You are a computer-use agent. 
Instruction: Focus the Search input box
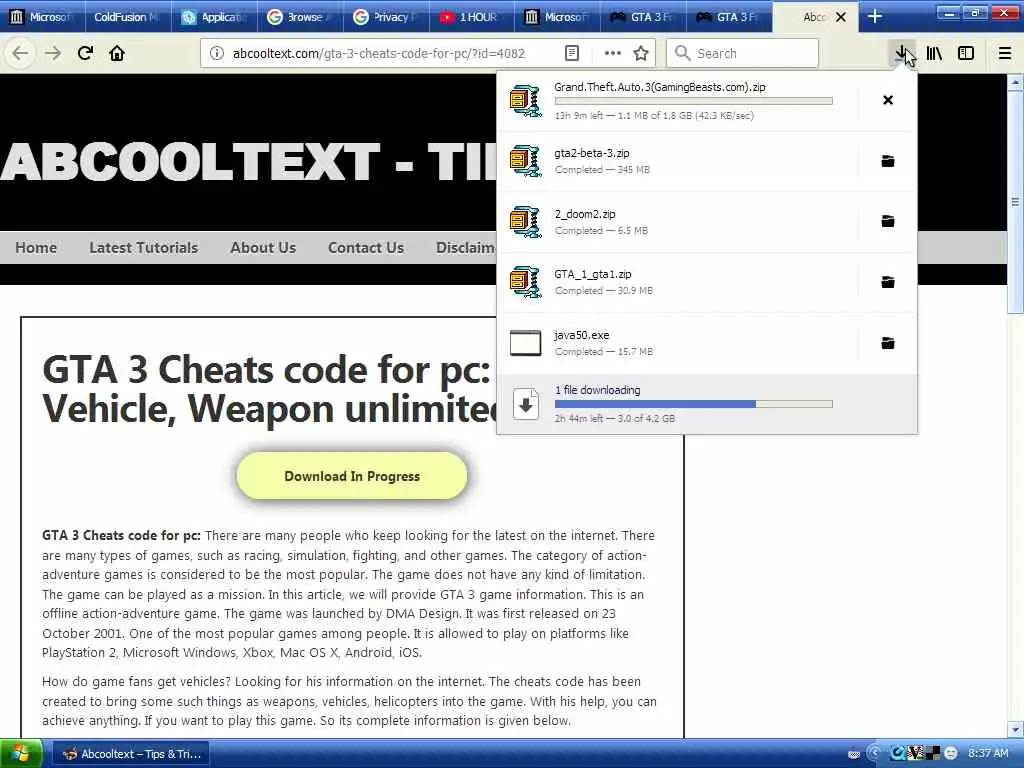(743, 54)
